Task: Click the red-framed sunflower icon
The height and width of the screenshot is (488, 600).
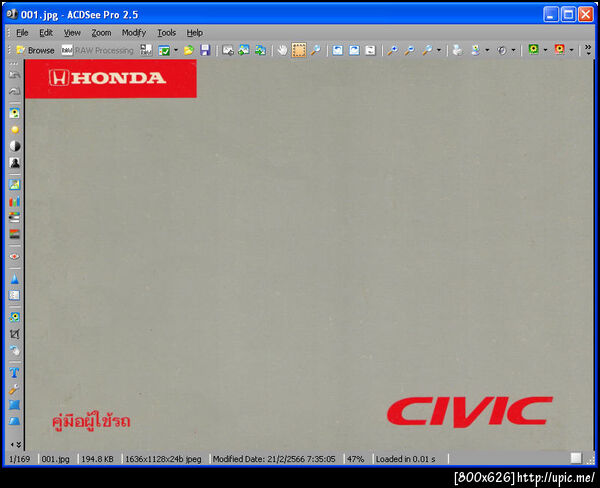Action: pyautogui.click(x=559, y=49)
